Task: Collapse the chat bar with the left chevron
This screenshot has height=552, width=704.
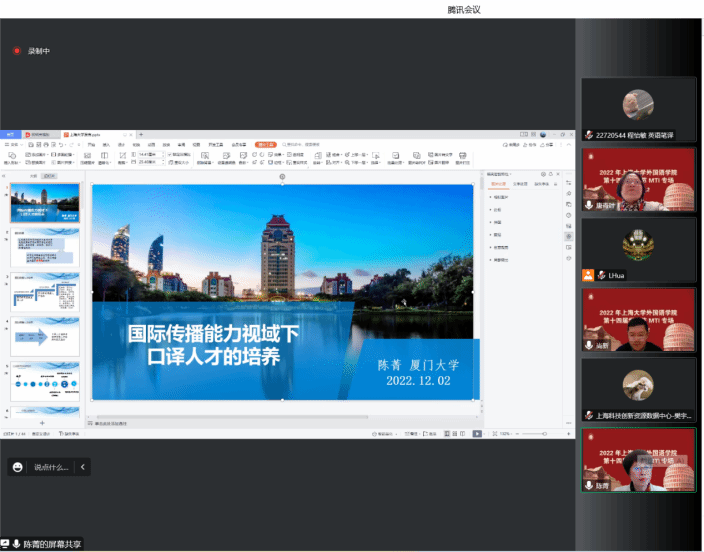Action: click(x=83, y=467)
